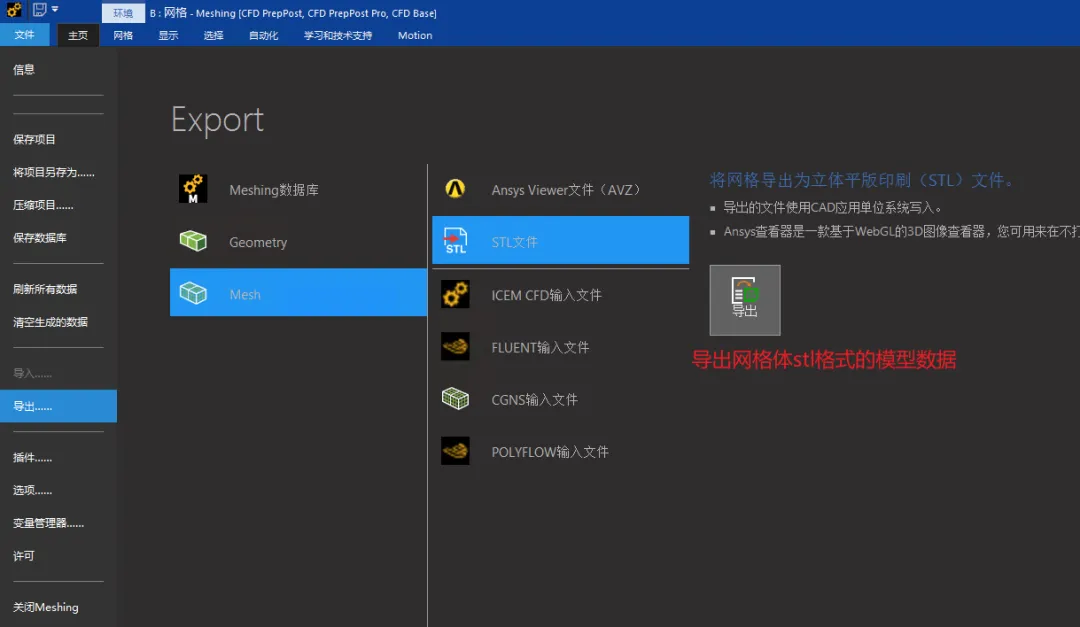Click the Mesh cube icon
The width and height of the screenshot is (1080, 627).
pos(193,293)
